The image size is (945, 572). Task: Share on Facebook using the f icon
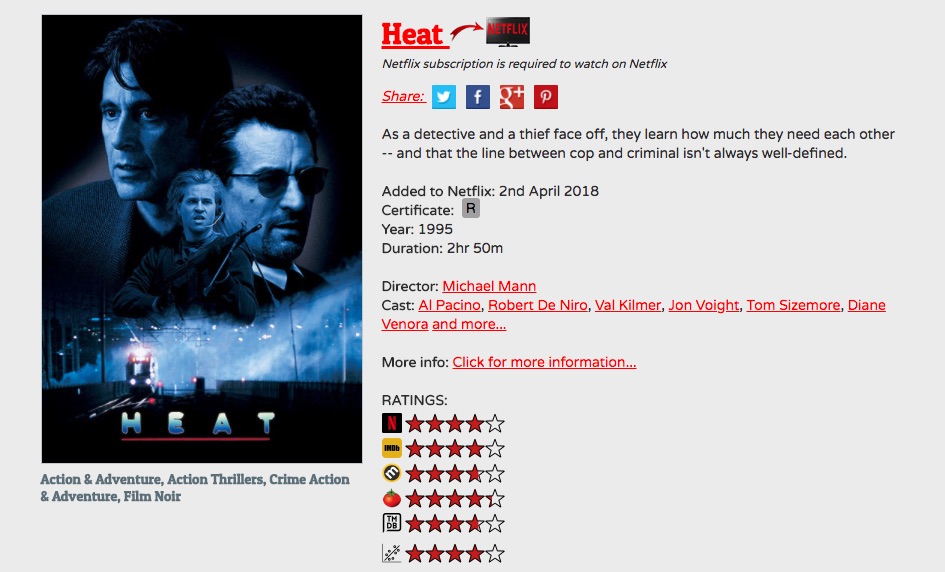tap(477, 96)
